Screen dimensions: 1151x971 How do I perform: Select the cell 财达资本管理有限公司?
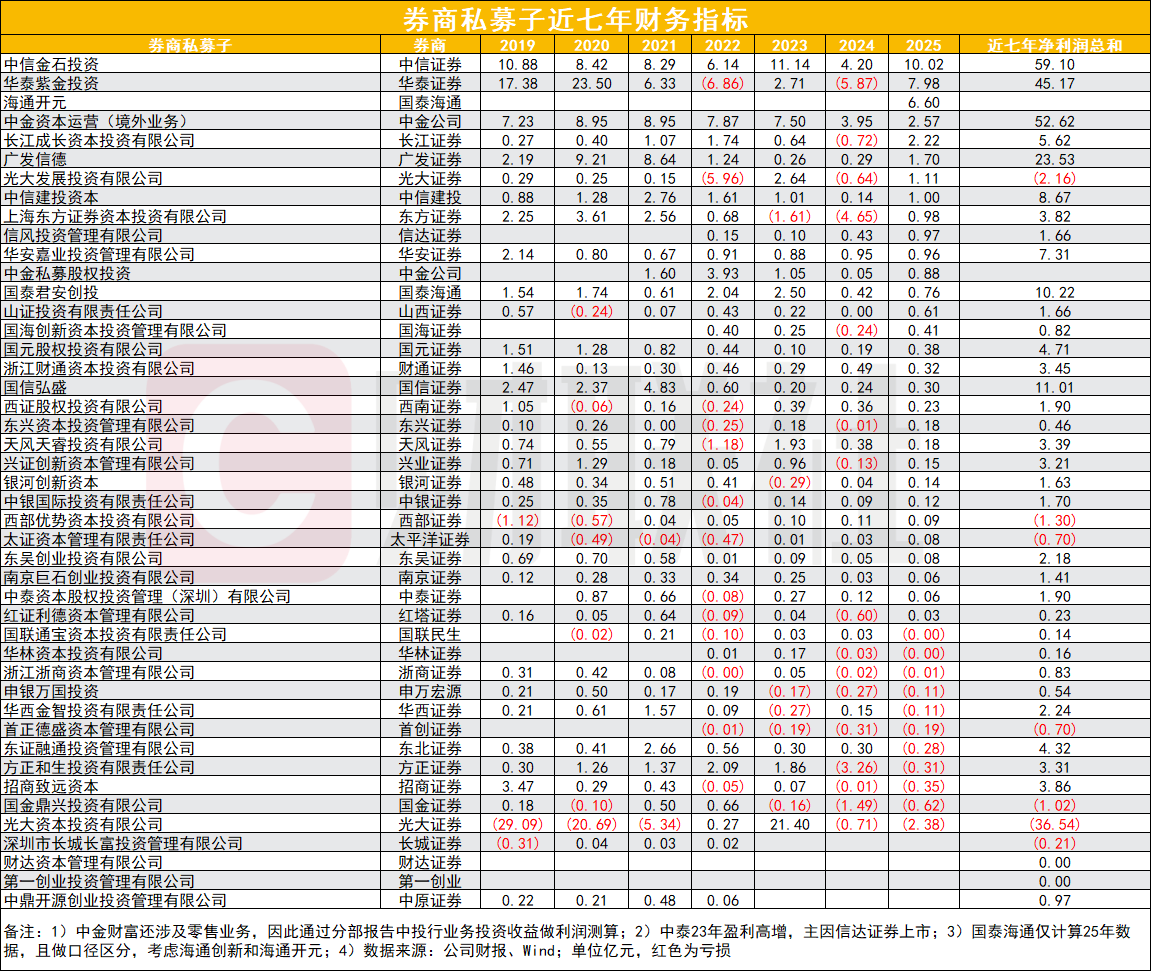pyautogui.click(x=83, y=863)
